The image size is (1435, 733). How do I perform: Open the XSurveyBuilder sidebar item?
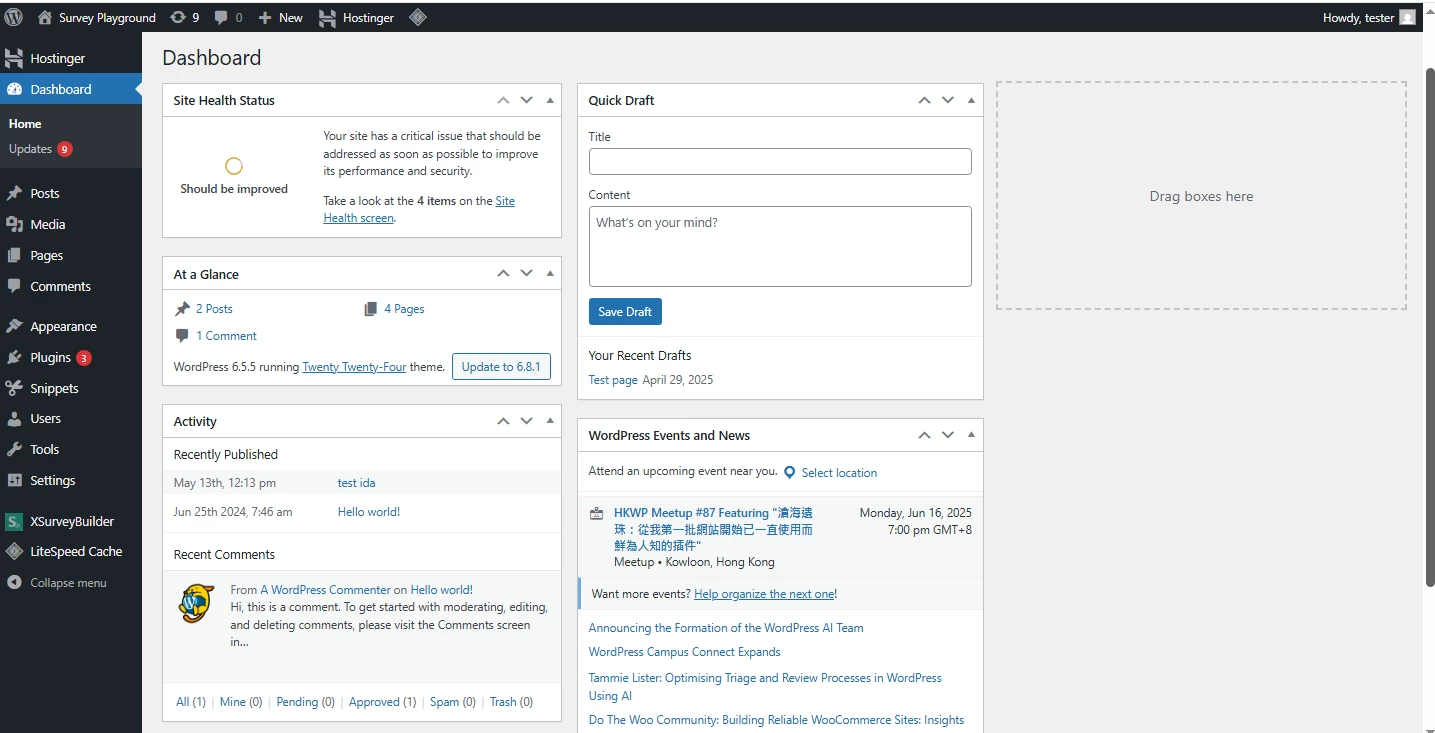71,521
